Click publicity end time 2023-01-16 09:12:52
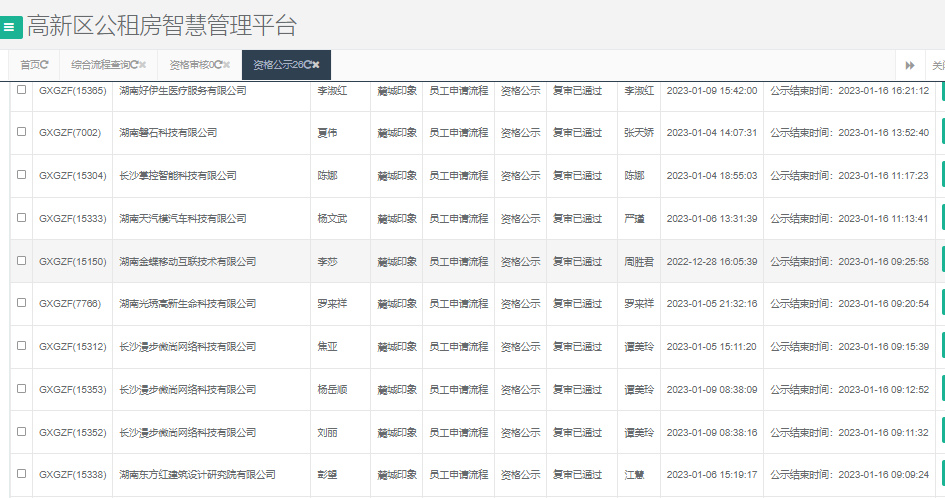This screenshot has width=945, height=498. 884,390
